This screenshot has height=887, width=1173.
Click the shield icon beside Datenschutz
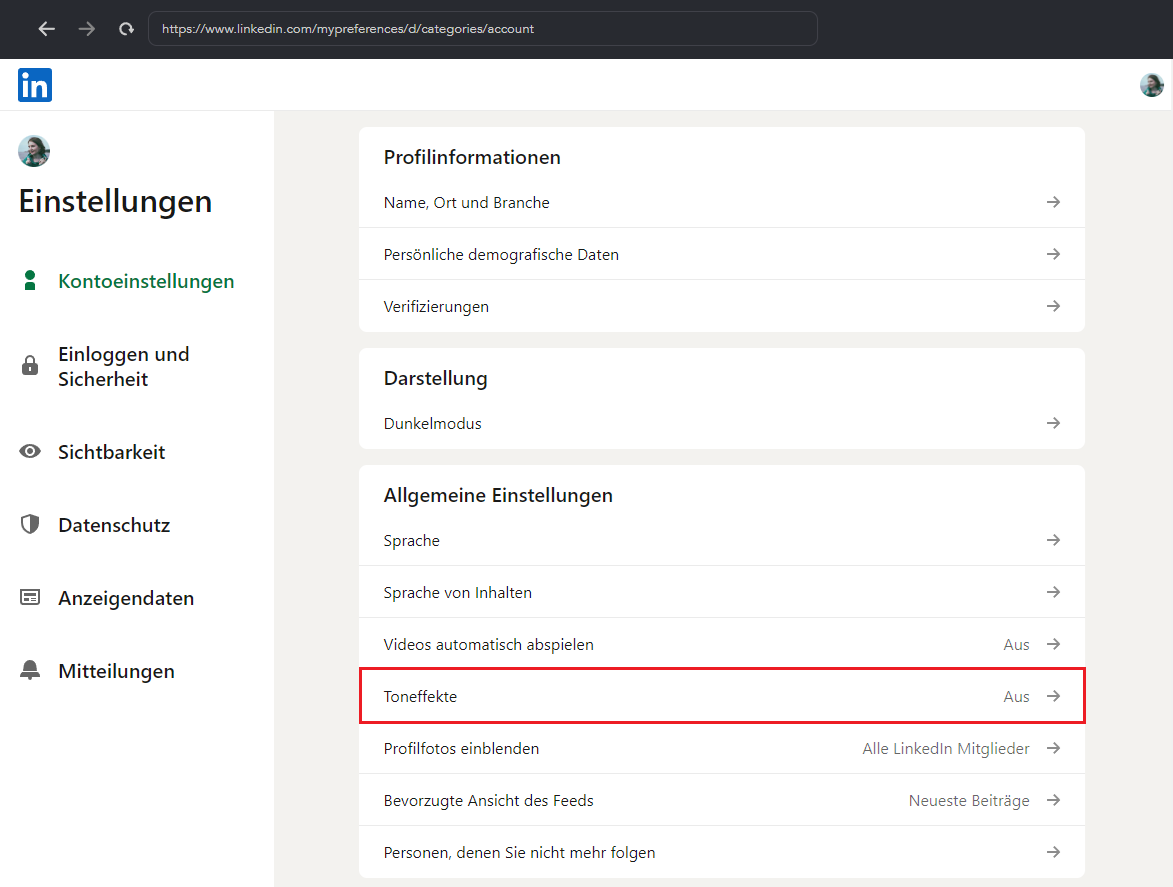(x=30, y=525)
